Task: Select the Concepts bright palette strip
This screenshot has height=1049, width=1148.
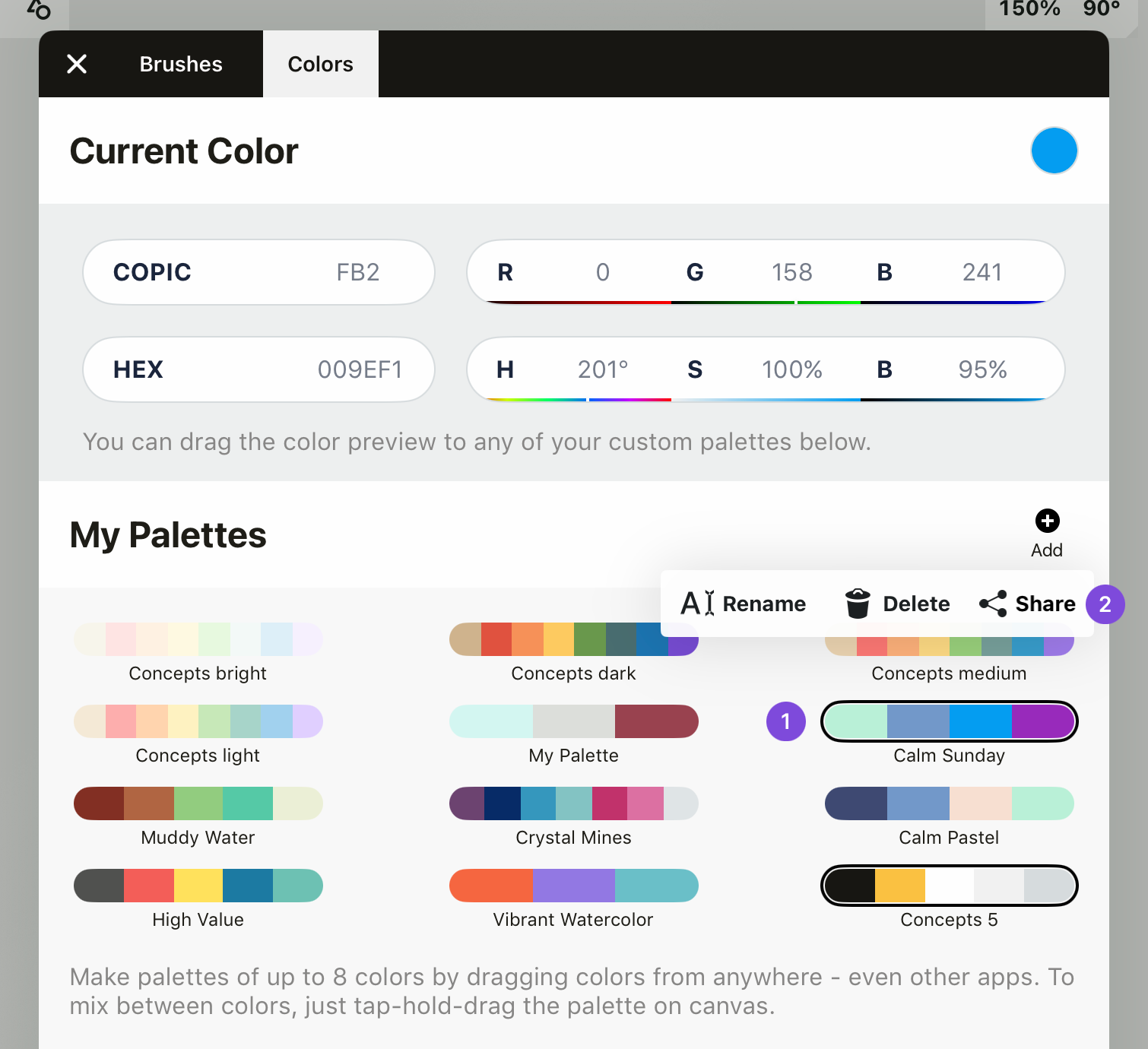Action: tap(198, 639)
